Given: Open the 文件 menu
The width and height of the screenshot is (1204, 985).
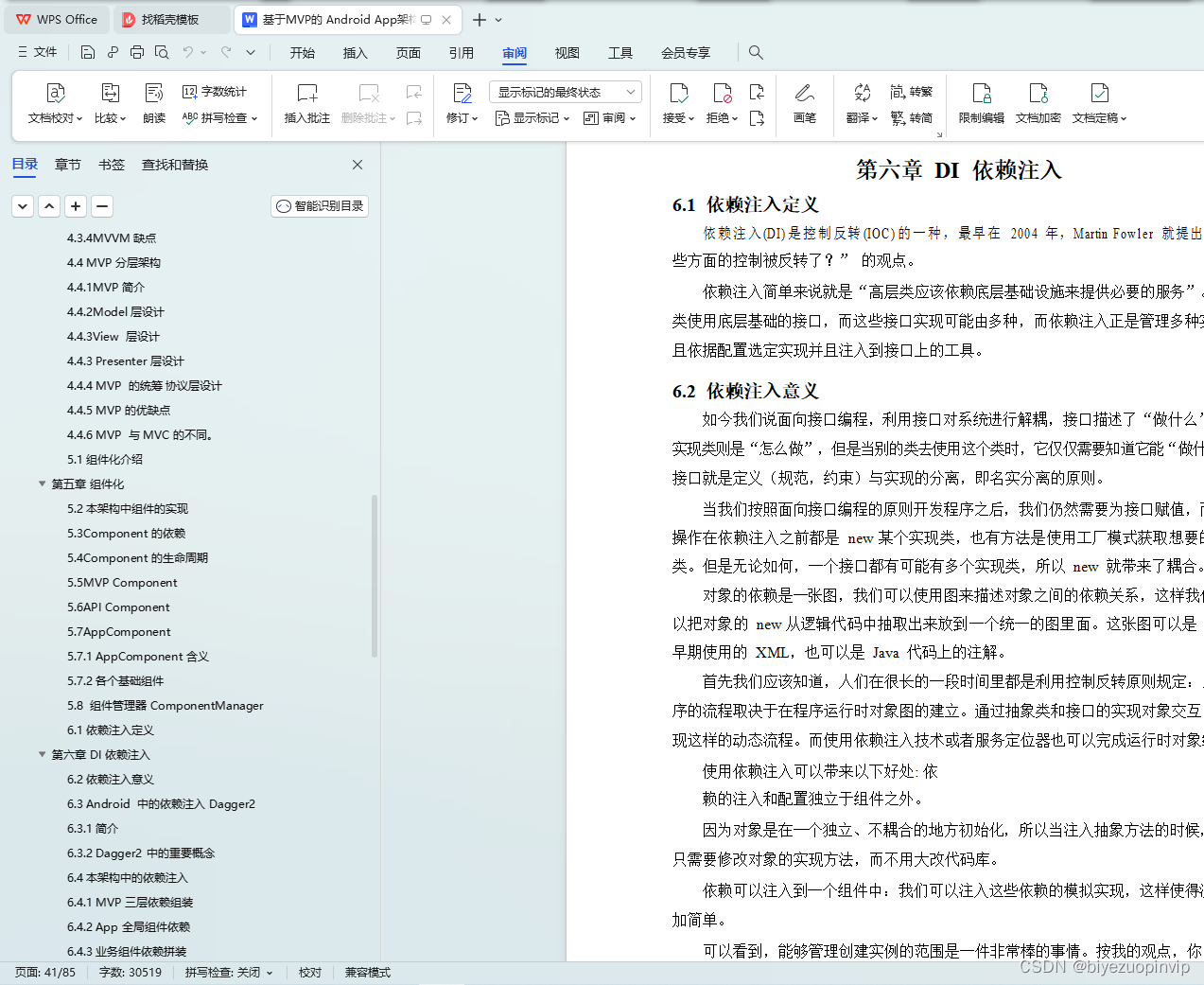Looking at the screenshot, I should tap(38, 52).
